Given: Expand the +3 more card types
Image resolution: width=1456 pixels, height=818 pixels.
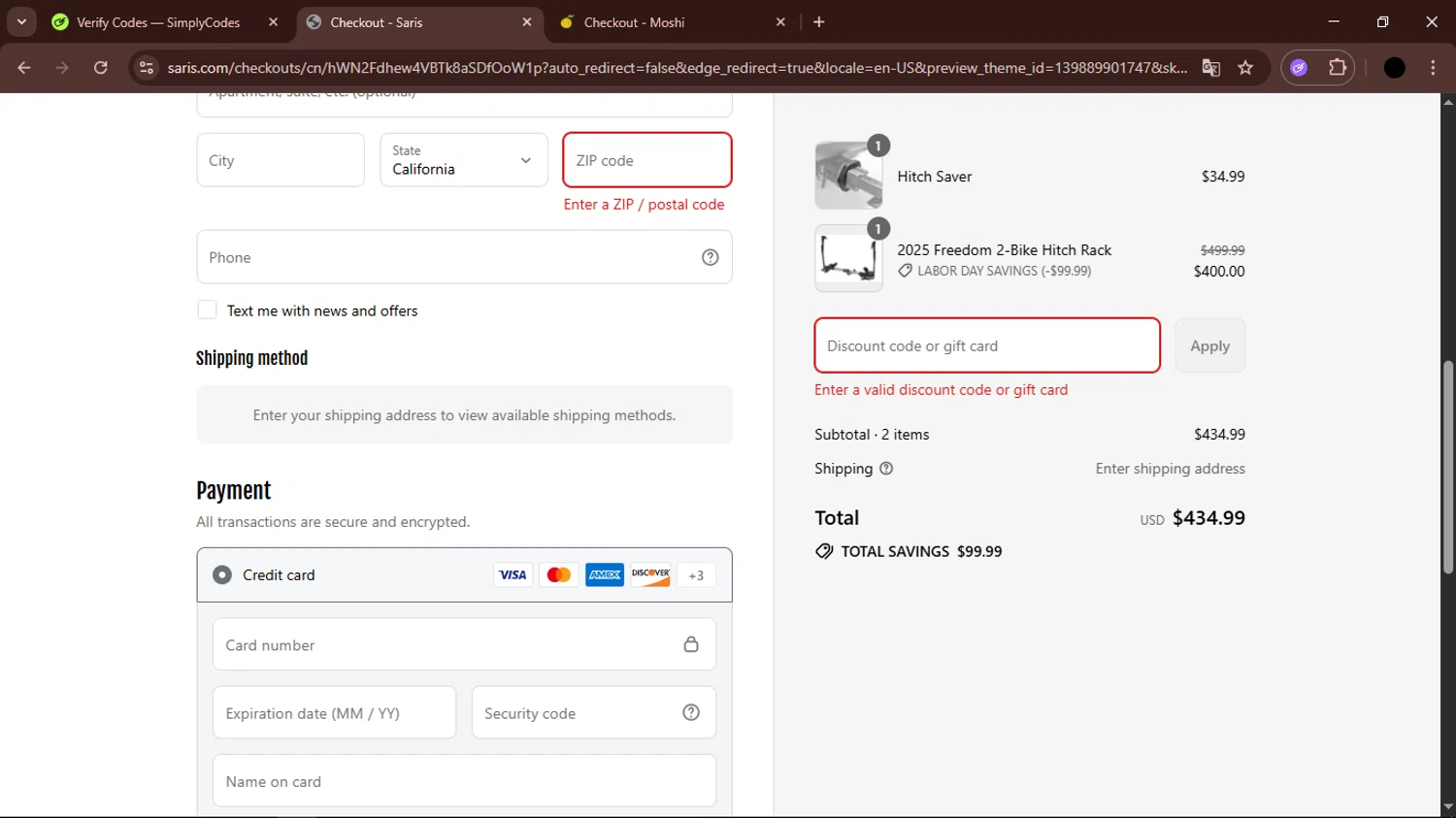Looking at the screenshot, I should [x=696, y=575].
